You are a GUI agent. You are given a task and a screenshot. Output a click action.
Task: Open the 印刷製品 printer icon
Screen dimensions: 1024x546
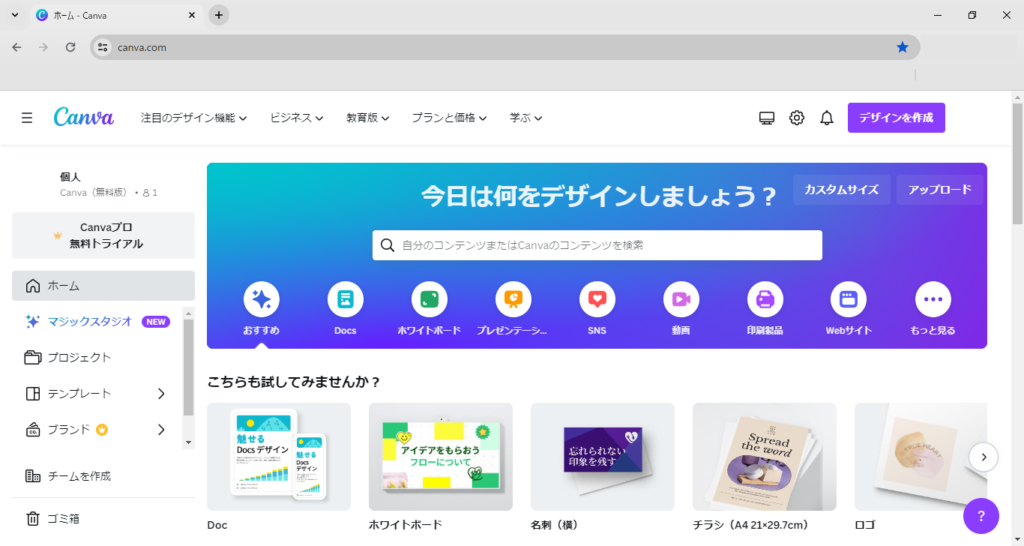pos(765,299)
